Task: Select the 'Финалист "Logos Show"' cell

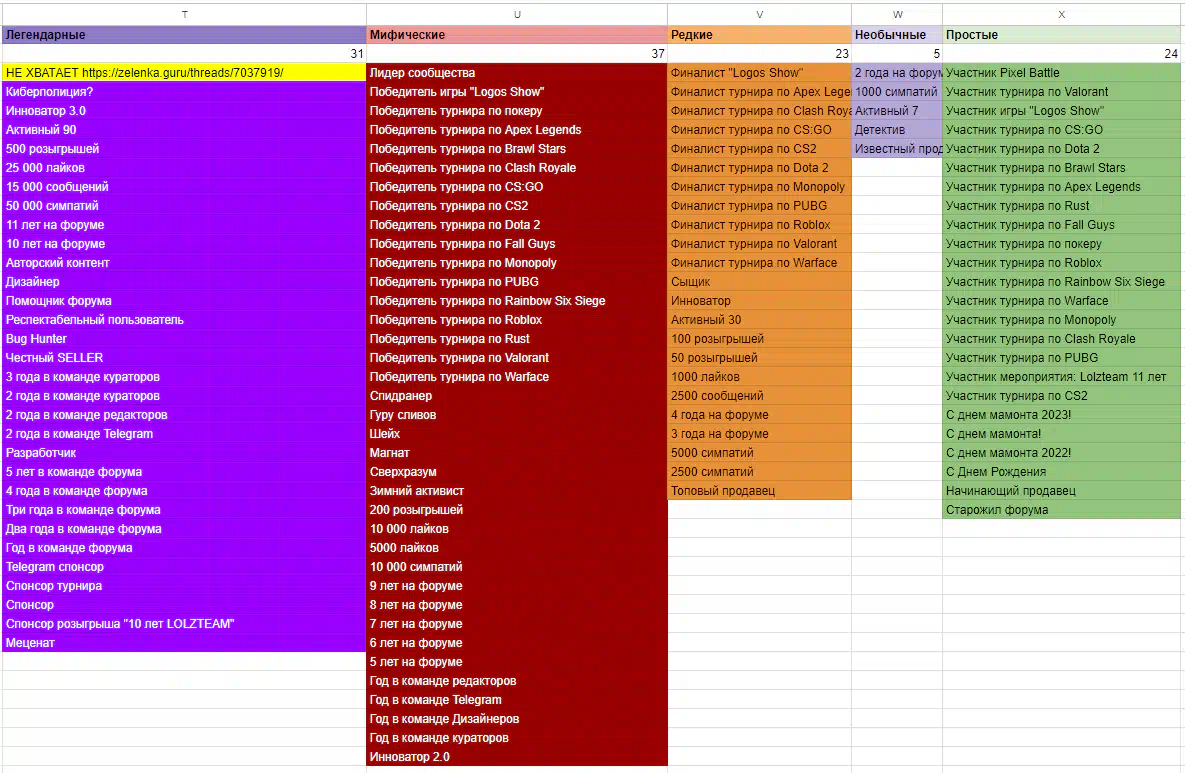Action: (x=760, y=73)
